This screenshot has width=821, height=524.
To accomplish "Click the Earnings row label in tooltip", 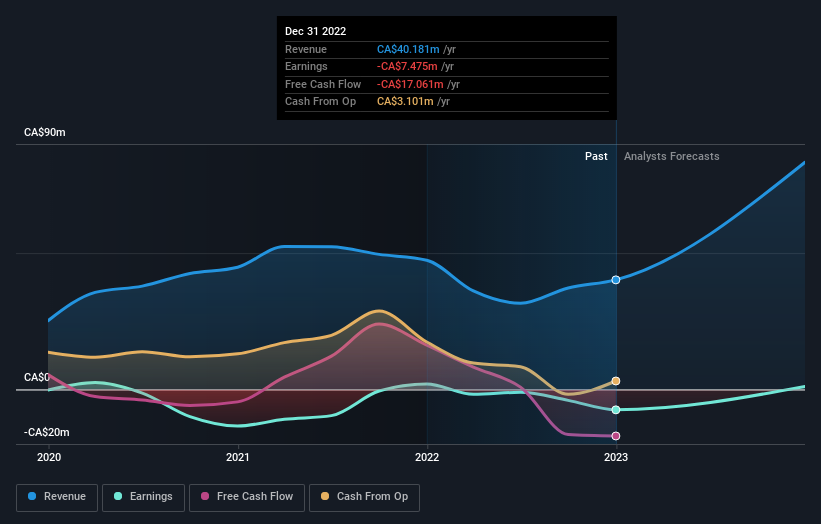I will (x=306, y=66).
